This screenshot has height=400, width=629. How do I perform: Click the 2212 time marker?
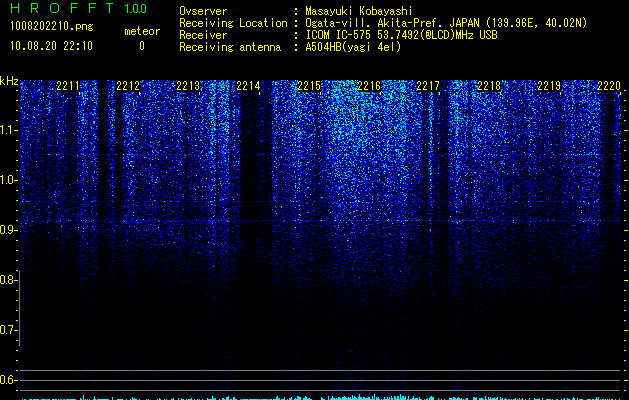(x=128, y=86)
